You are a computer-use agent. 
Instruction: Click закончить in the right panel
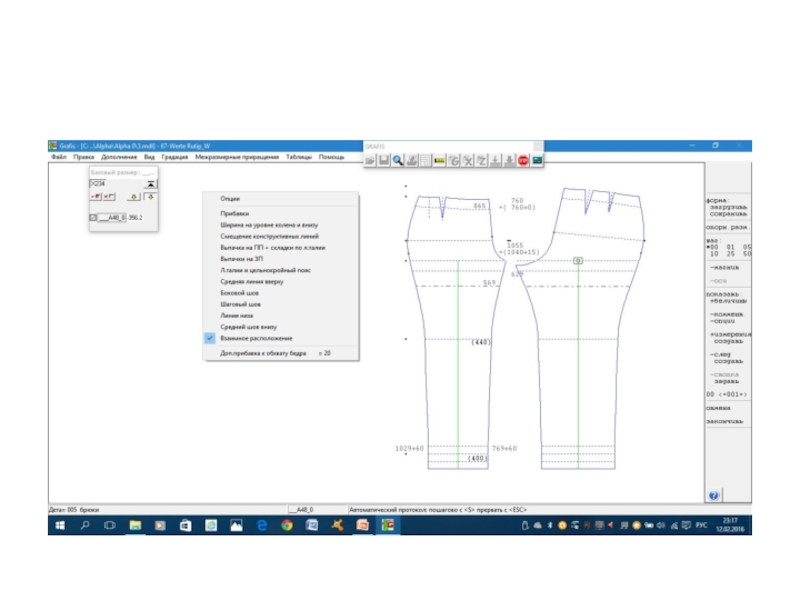pyautogui.click(x=727, y=421)
